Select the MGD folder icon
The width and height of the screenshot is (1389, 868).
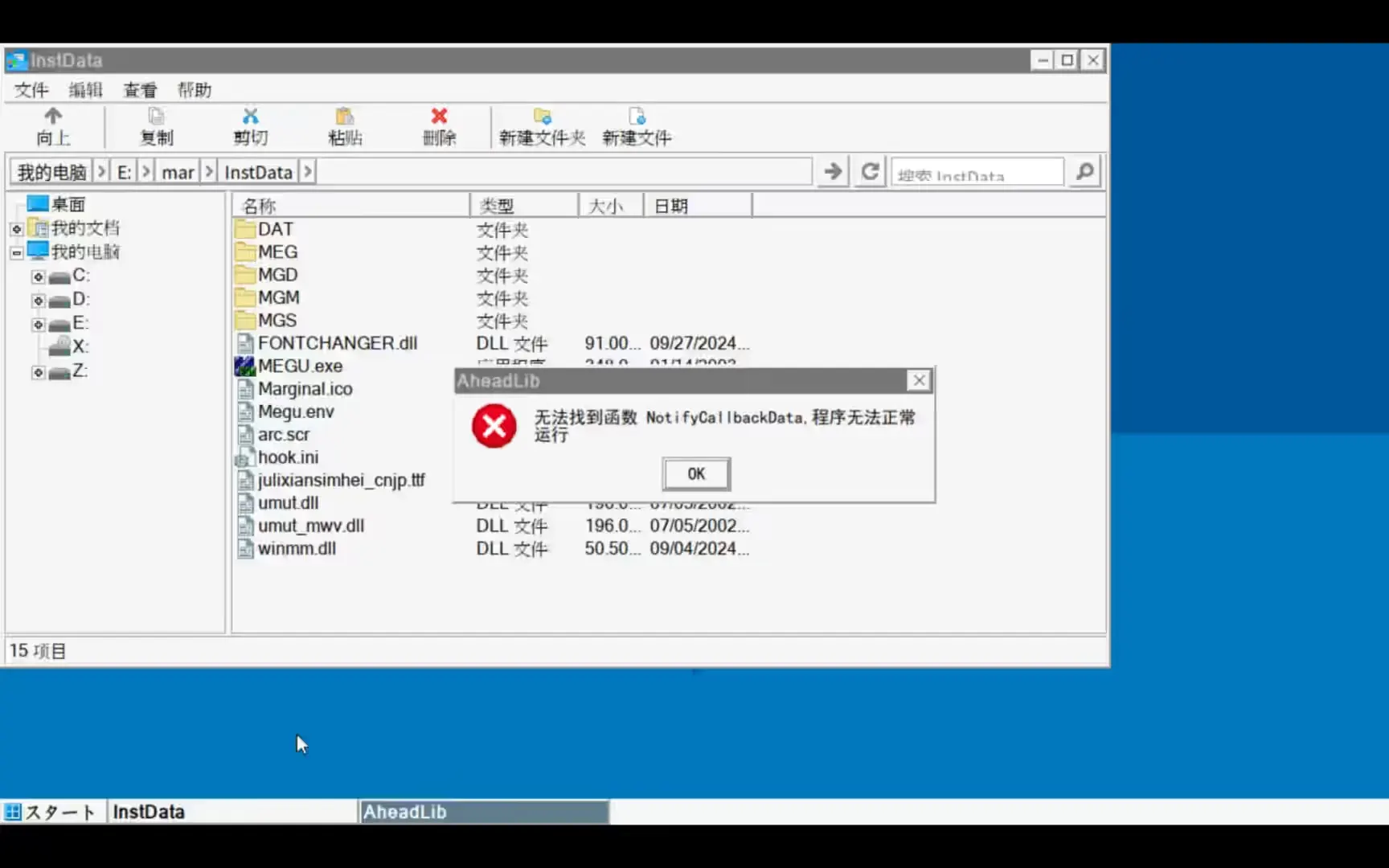245,275
